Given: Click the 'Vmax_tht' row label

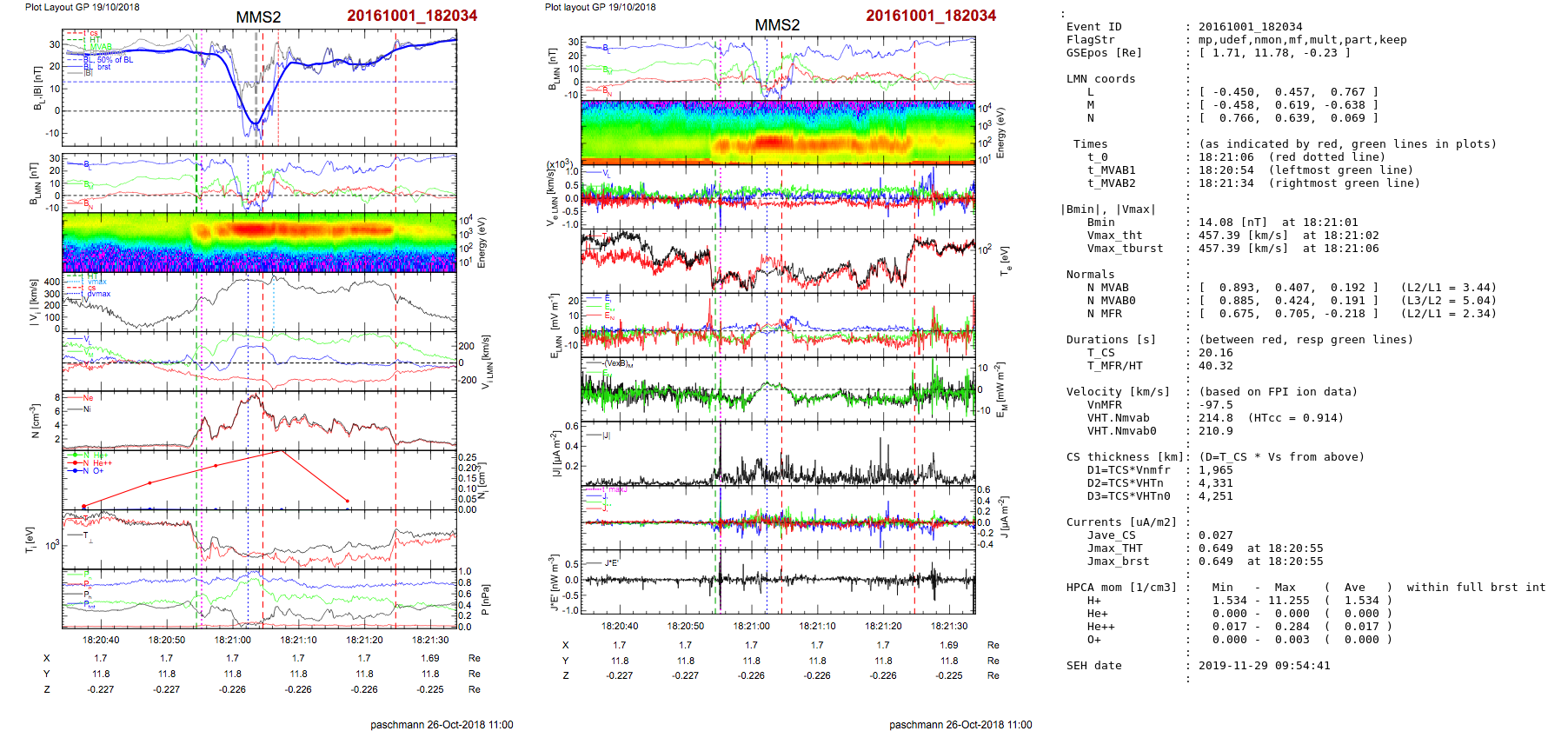Looking at the screenshot, I should (x=1114, y=236).
